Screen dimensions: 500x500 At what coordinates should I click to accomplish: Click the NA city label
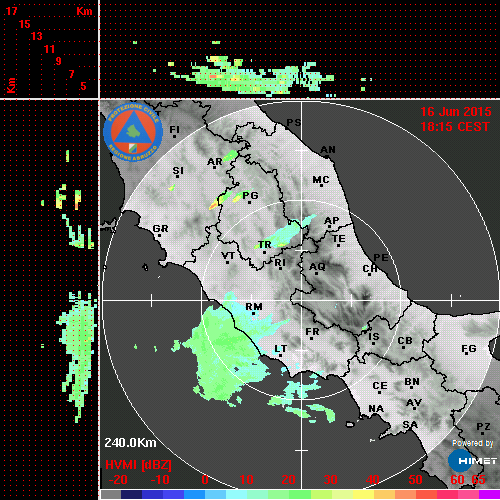(x=376, y=409)
